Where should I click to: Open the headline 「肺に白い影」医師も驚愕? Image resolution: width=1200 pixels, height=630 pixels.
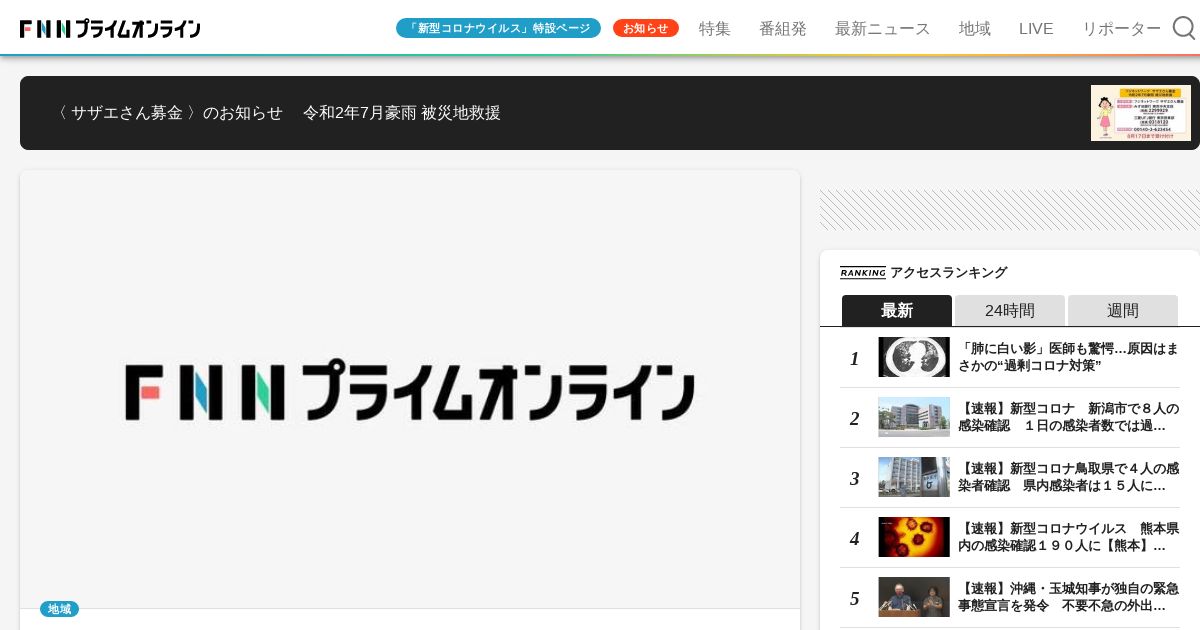1068,357
